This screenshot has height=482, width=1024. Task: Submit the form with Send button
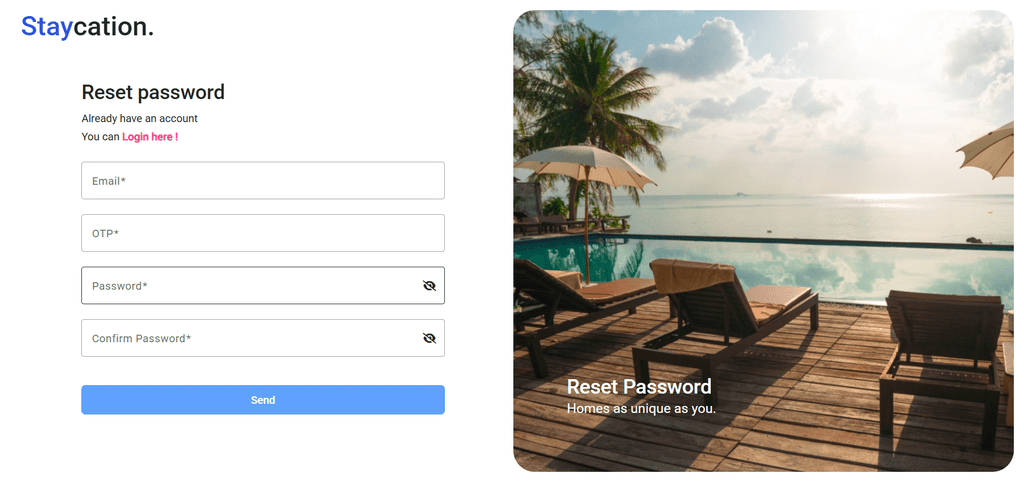263,400
